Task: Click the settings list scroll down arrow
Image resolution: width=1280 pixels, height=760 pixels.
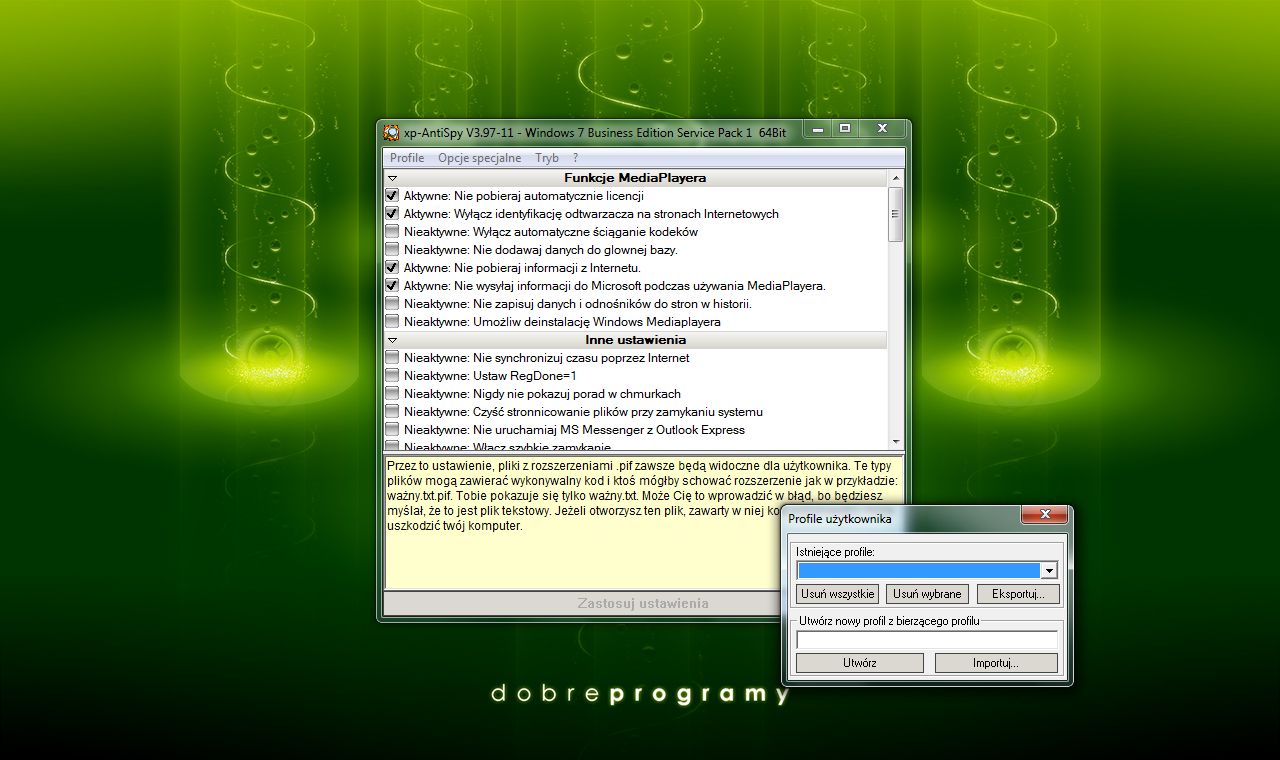Action: 896,441
